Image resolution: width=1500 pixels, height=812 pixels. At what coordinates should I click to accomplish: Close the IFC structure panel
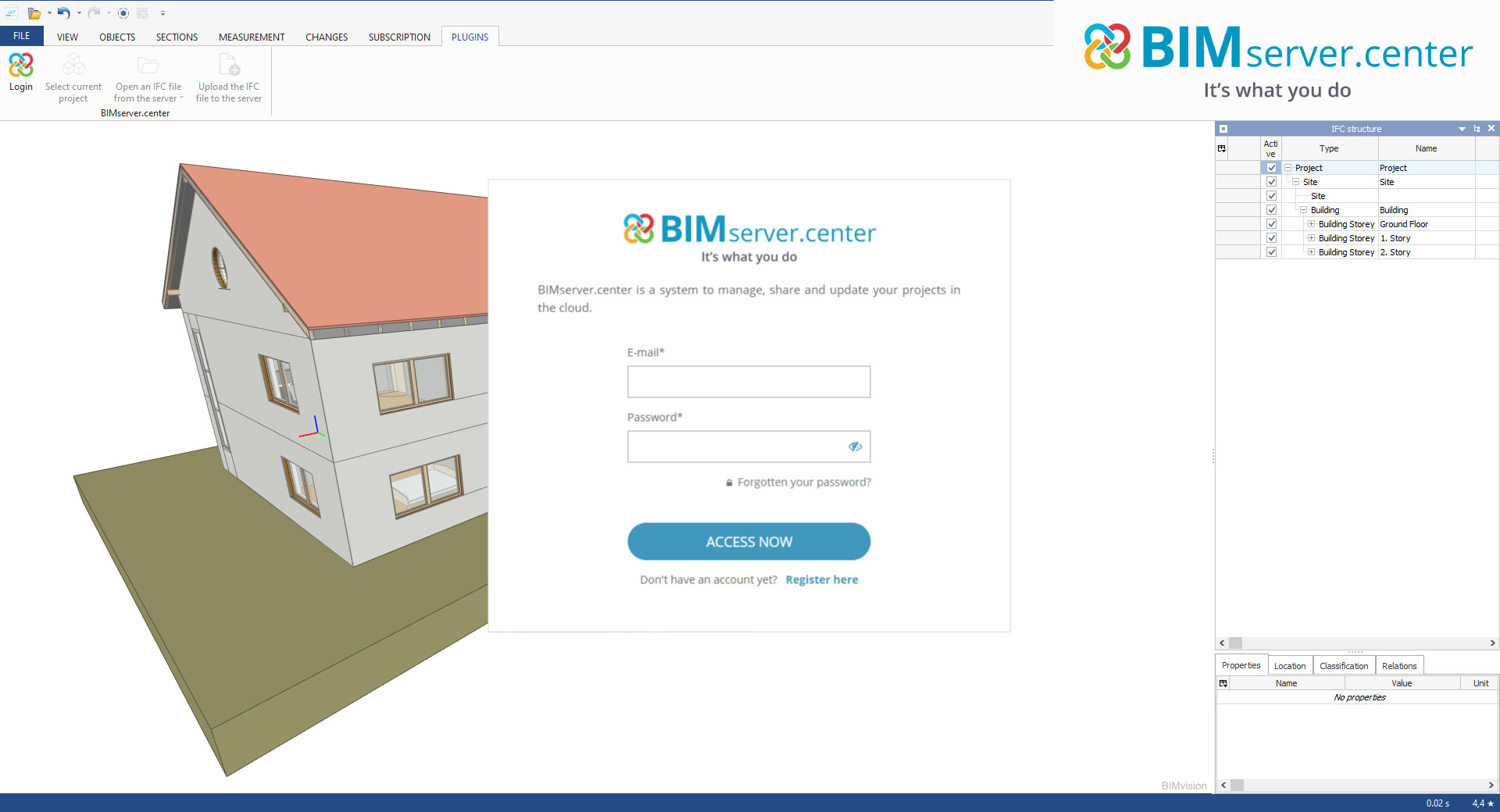coord(1491,129)
